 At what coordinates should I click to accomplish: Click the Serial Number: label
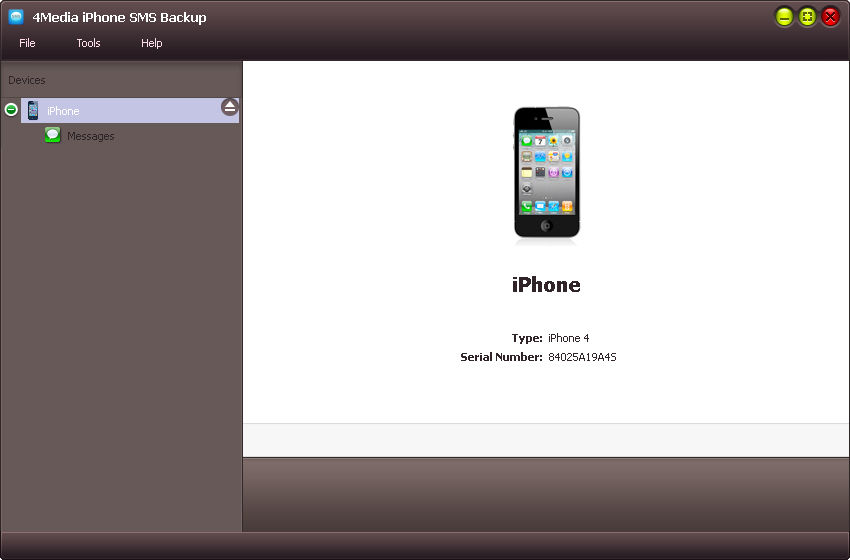click(x=501, y=357)
